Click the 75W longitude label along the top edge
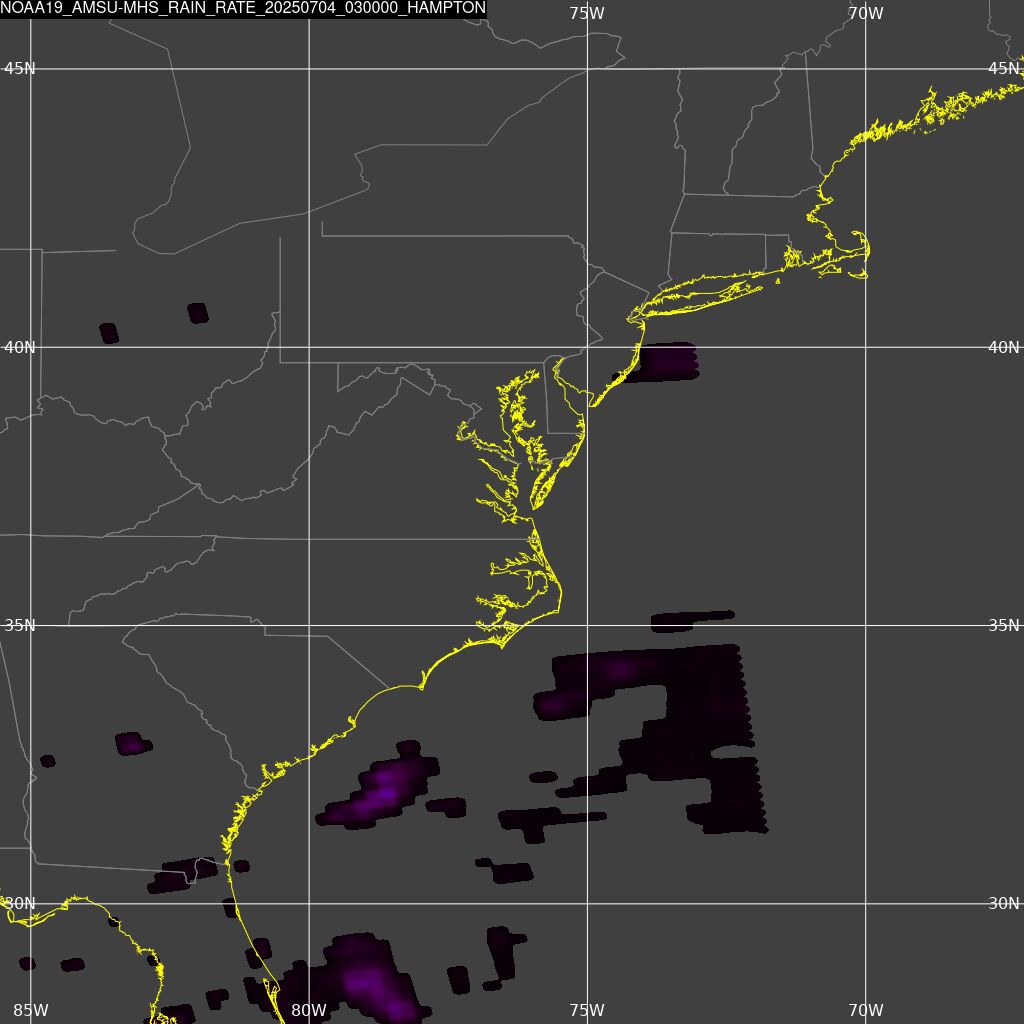 [x=586, y=13]
